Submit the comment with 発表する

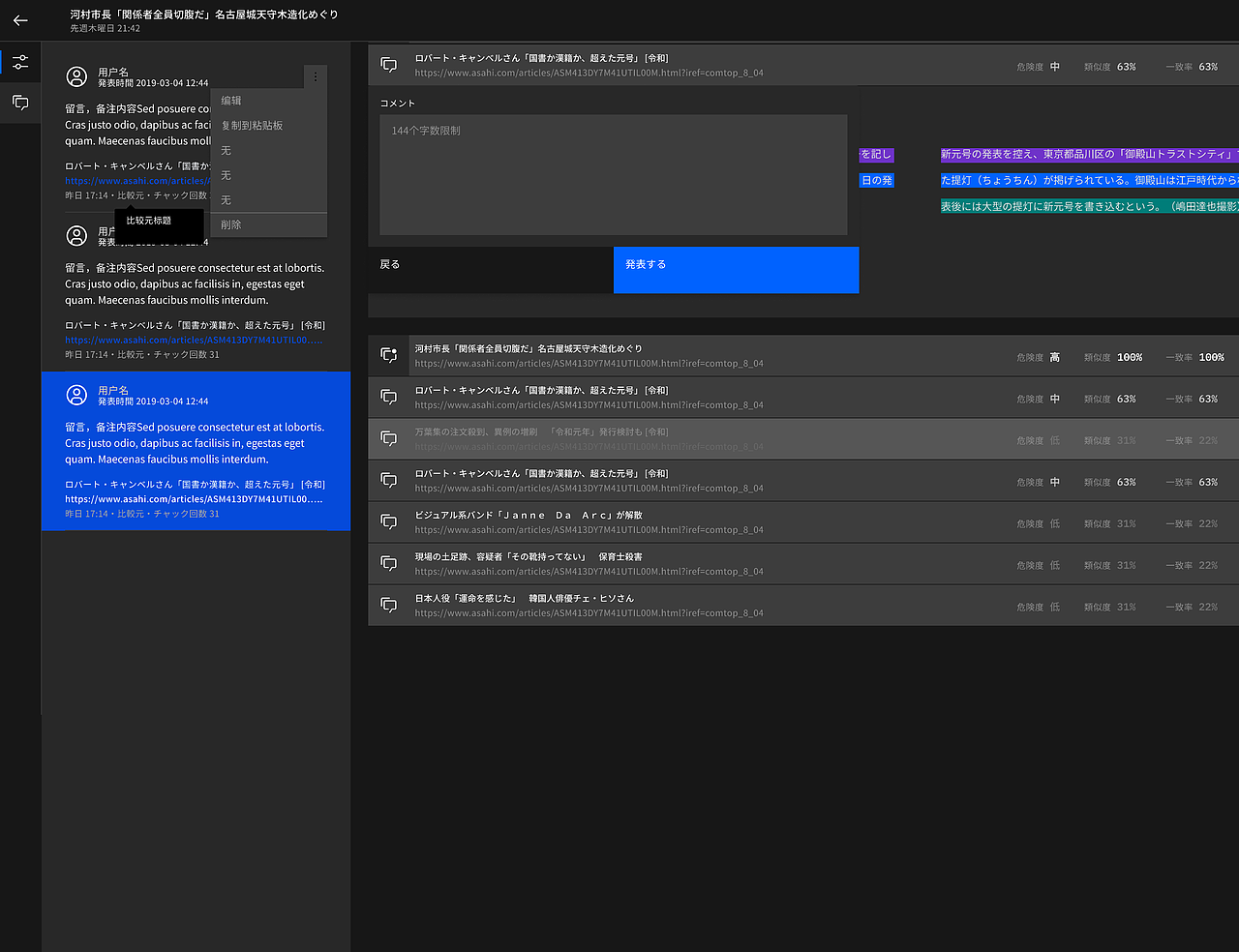point(736,270)
